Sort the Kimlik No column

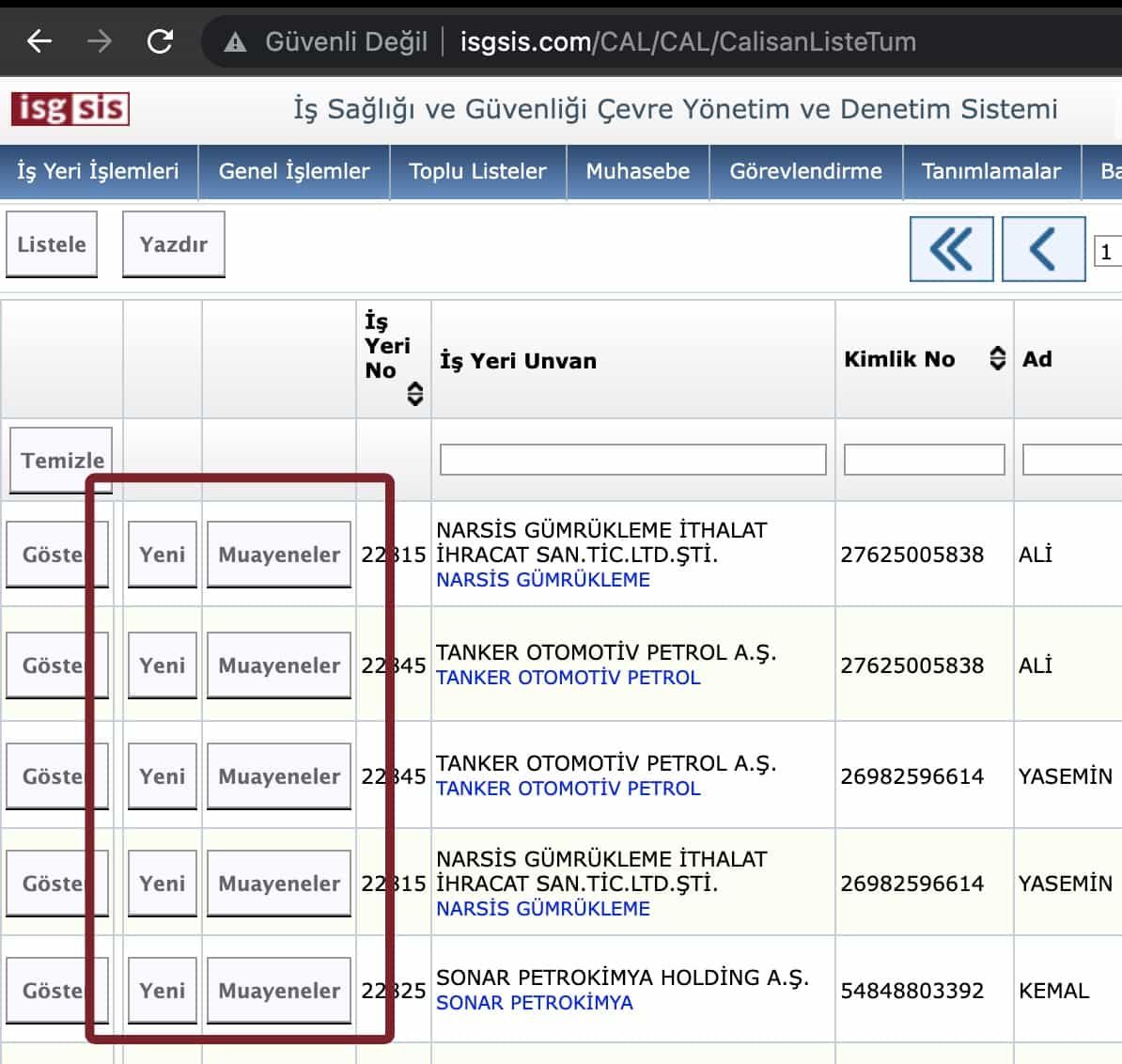pos(997,358)
